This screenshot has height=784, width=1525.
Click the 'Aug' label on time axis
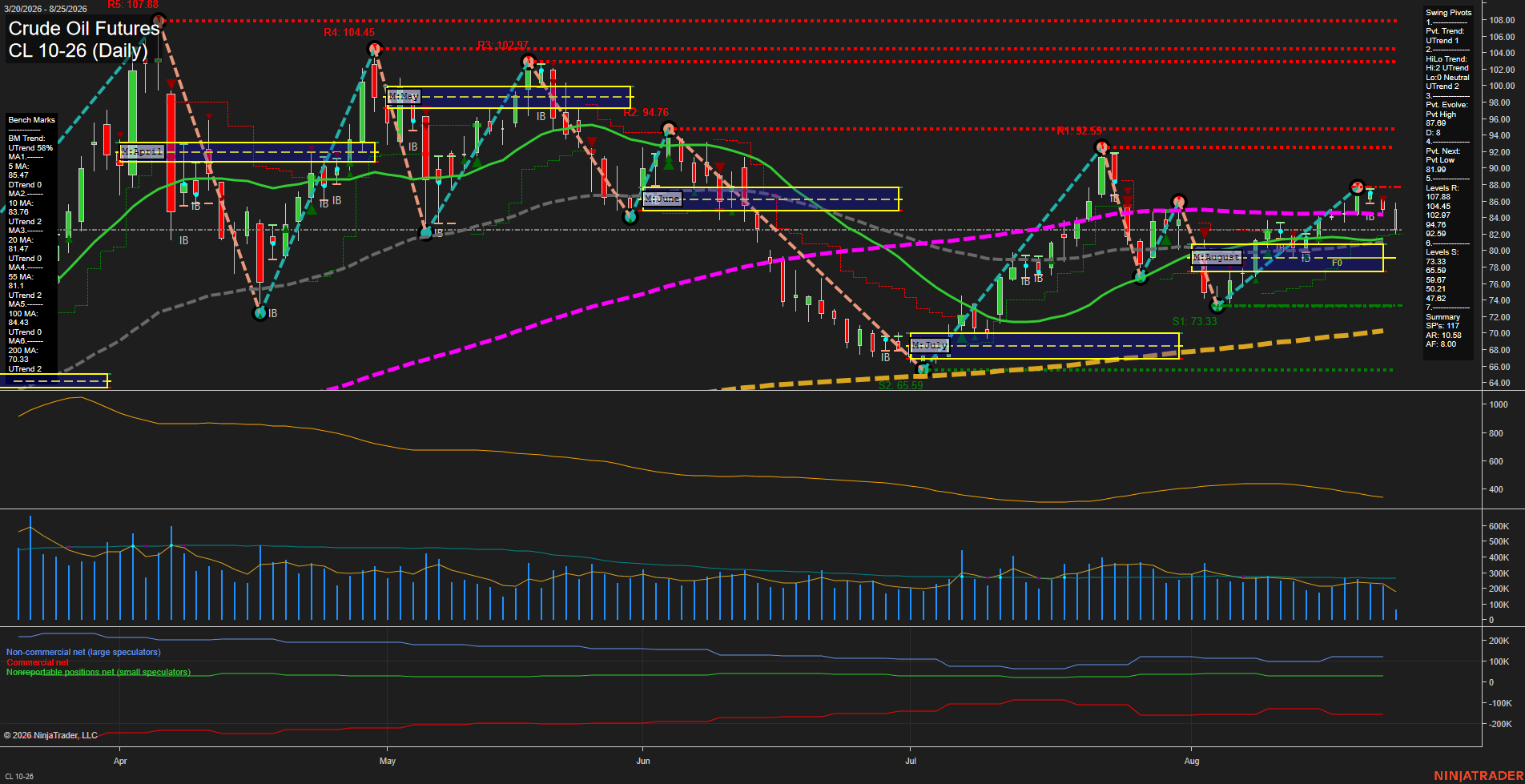coord(1192,761)
